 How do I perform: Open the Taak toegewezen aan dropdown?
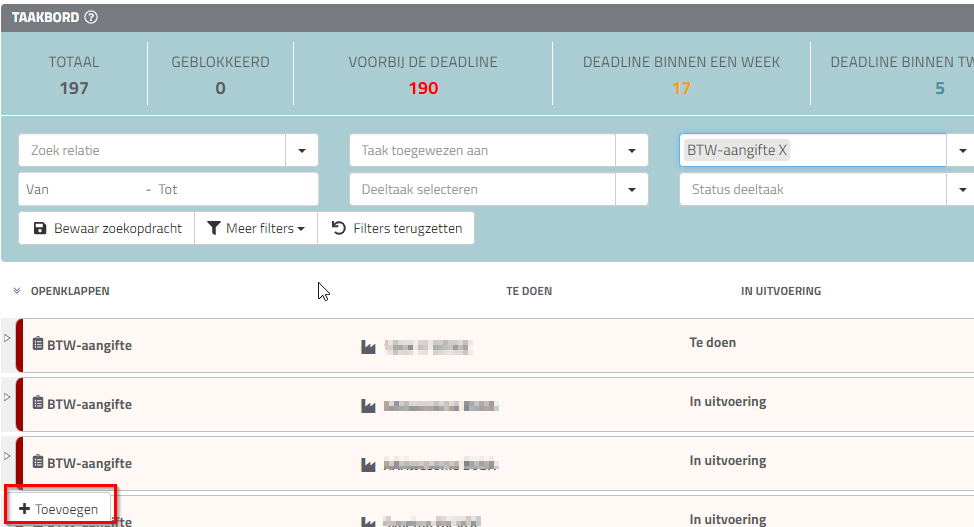(x=631, y=151)
